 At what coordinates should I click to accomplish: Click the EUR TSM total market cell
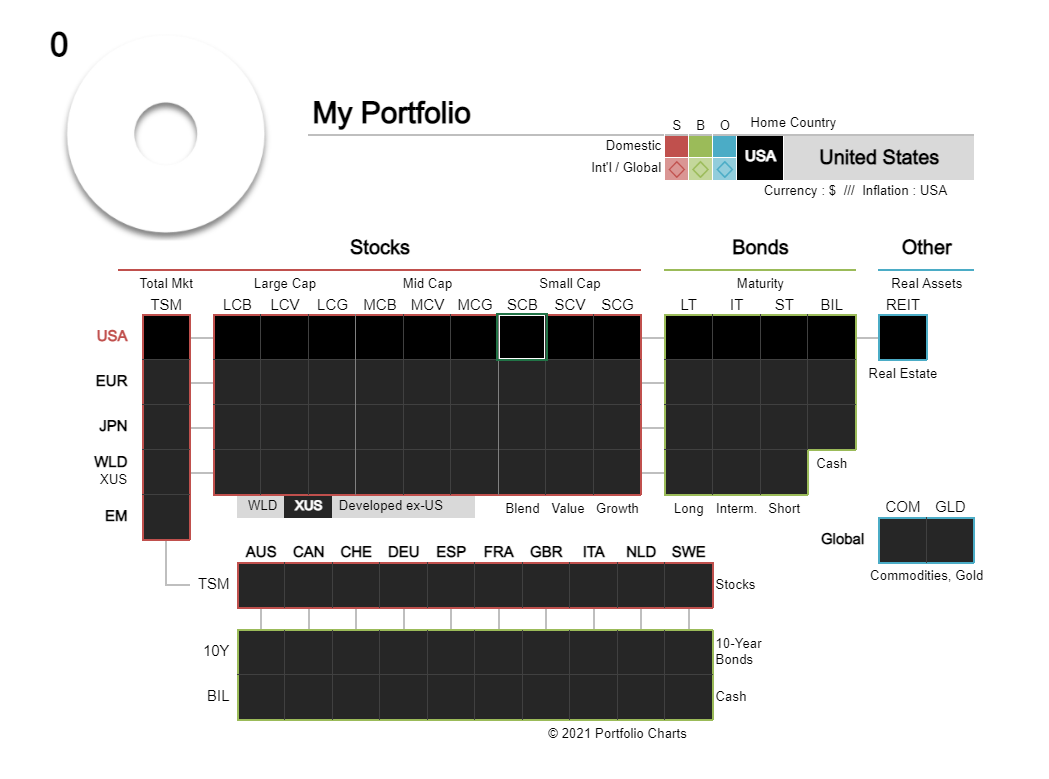(x=167, y=382)
